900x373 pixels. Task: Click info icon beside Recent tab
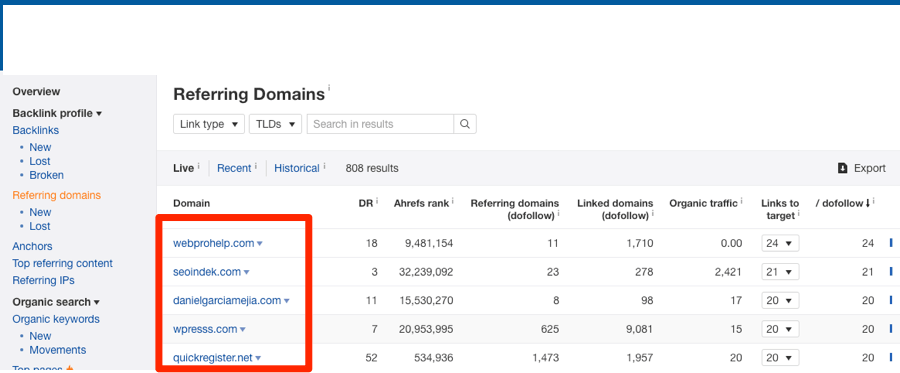pyautogui.click(x=255, y=166)
